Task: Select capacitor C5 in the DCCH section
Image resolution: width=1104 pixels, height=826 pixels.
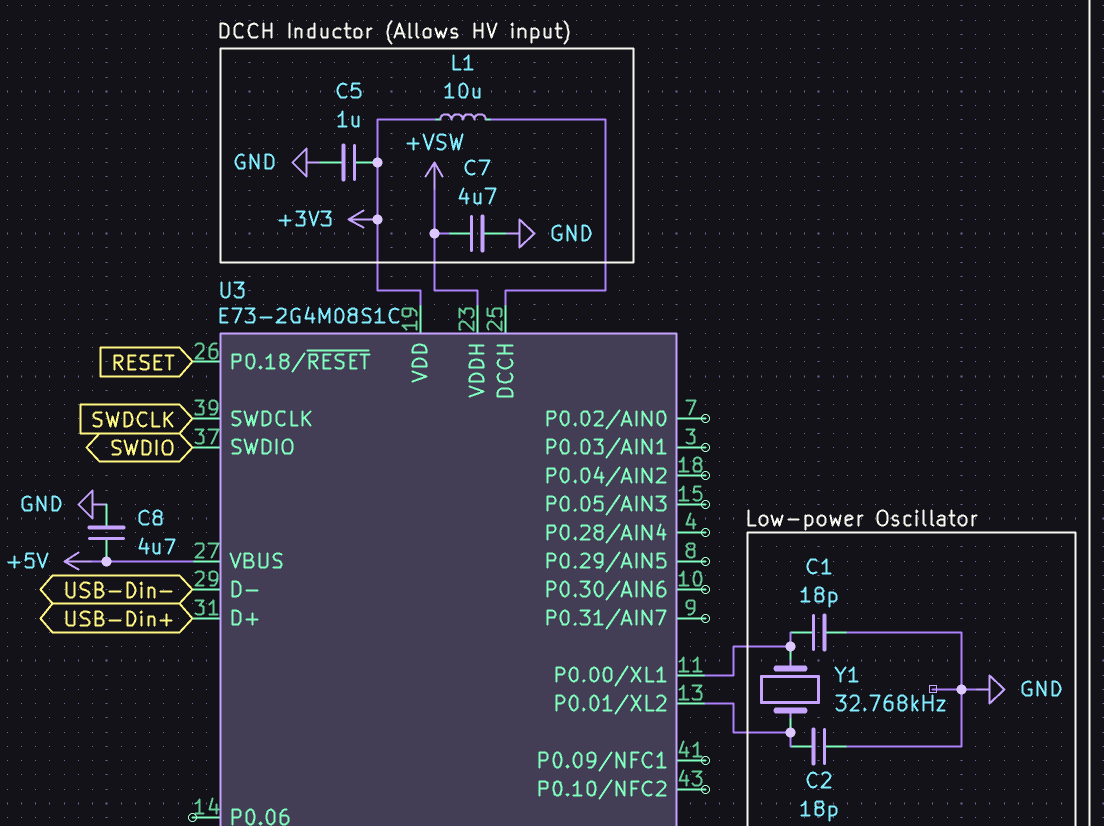Action: click(348, 161)
